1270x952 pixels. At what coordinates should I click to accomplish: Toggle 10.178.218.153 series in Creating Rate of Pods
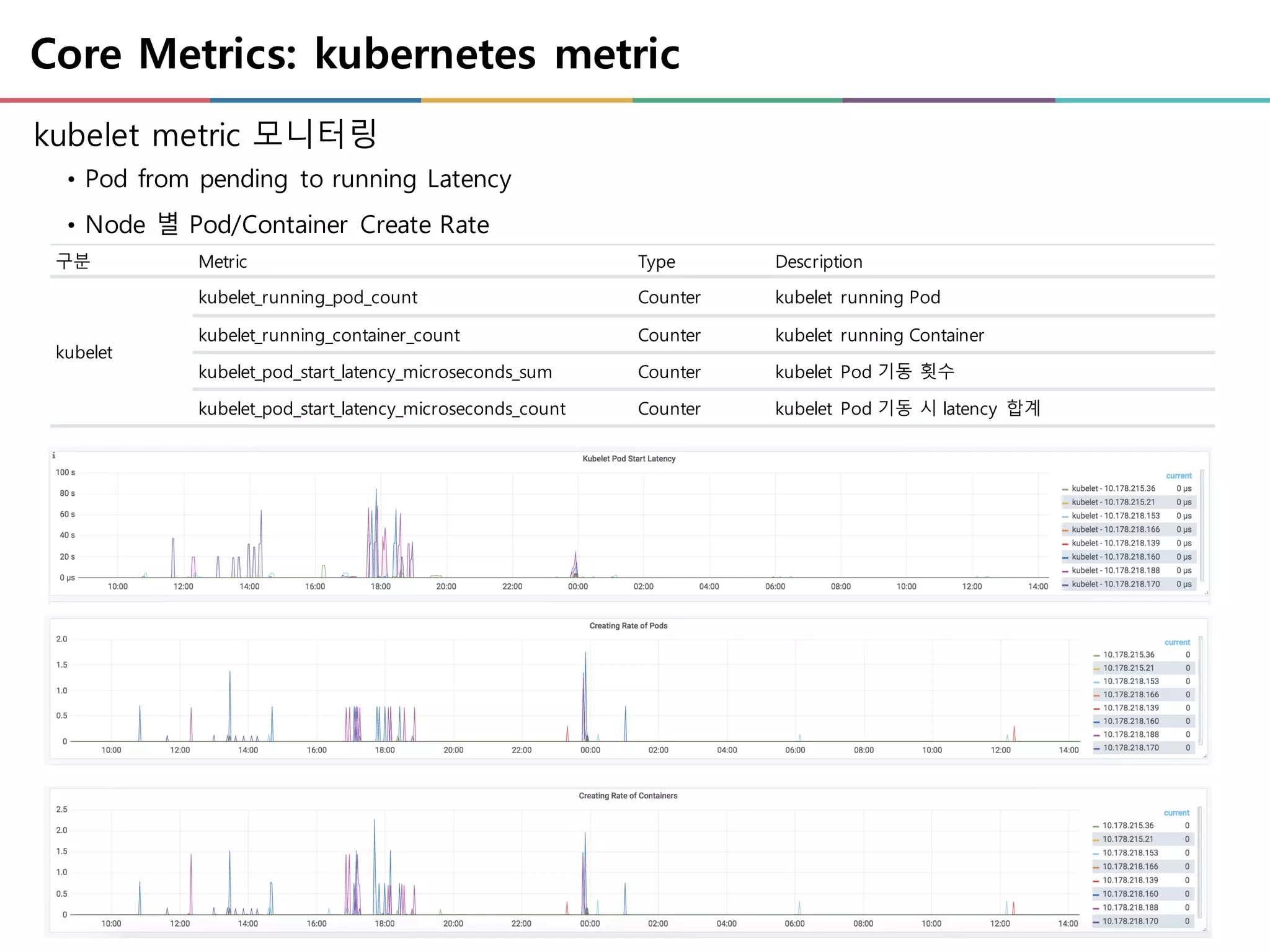[x=1130, y=681]
